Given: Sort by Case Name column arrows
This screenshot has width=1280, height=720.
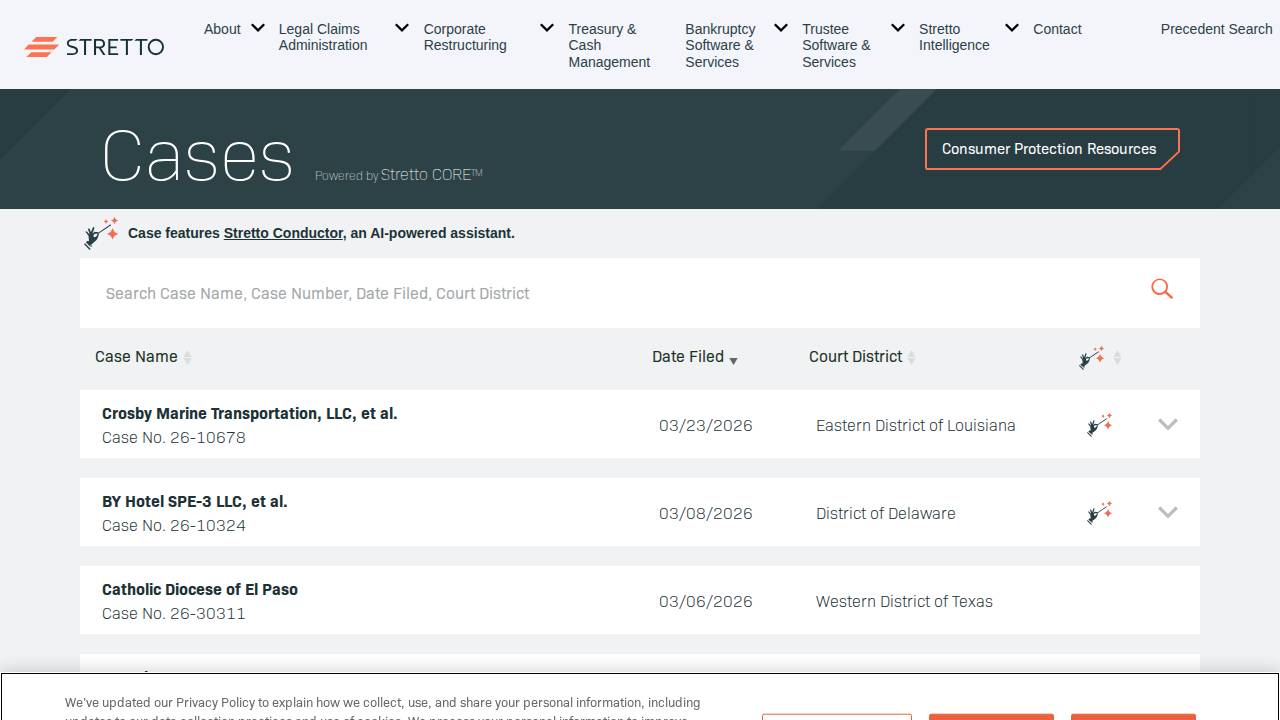Looking at the screenshot, I should [x=187, y=358].
